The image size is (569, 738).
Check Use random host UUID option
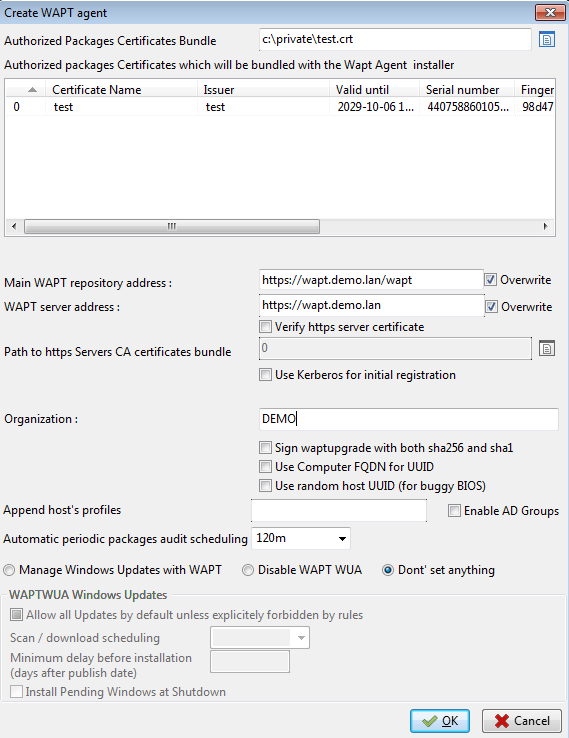tap(265, 485)
